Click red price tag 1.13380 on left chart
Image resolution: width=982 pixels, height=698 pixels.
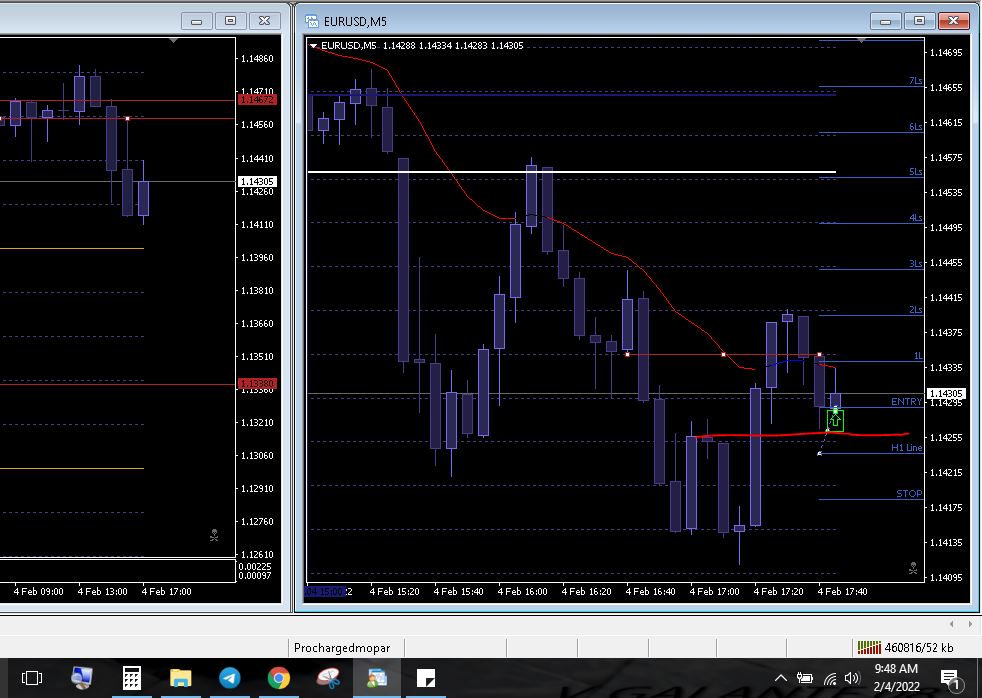pos(257,384)
